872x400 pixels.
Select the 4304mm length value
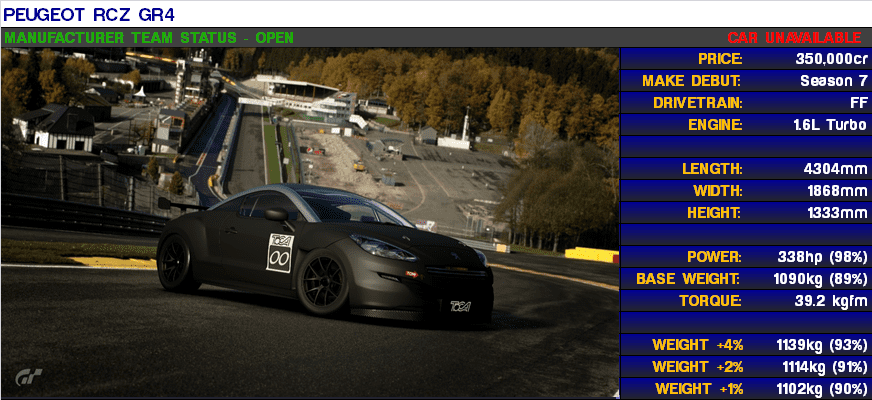click(836, 169)
